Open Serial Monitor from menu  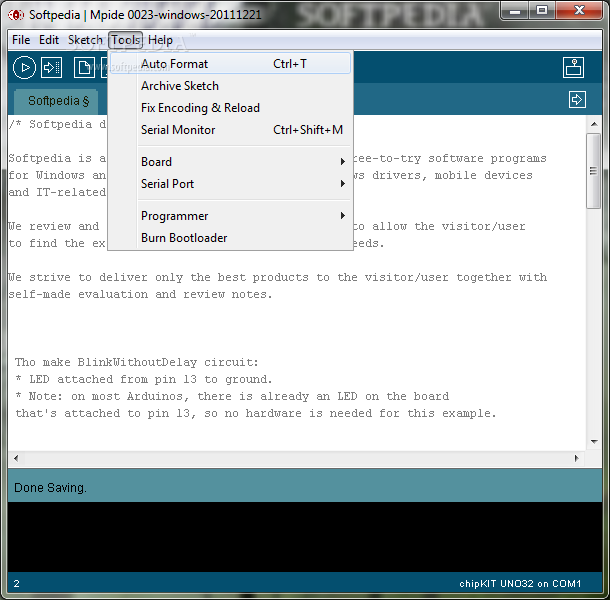pyautogui.click(x=230, y=130)
